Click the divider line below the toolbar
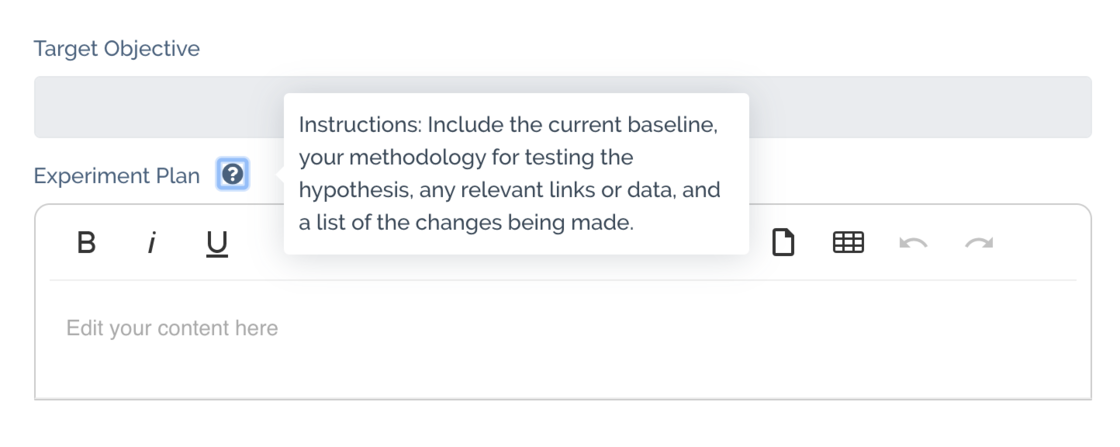Screen dimensions: 1120x447 pyautogui.click(x=562, y=281)
